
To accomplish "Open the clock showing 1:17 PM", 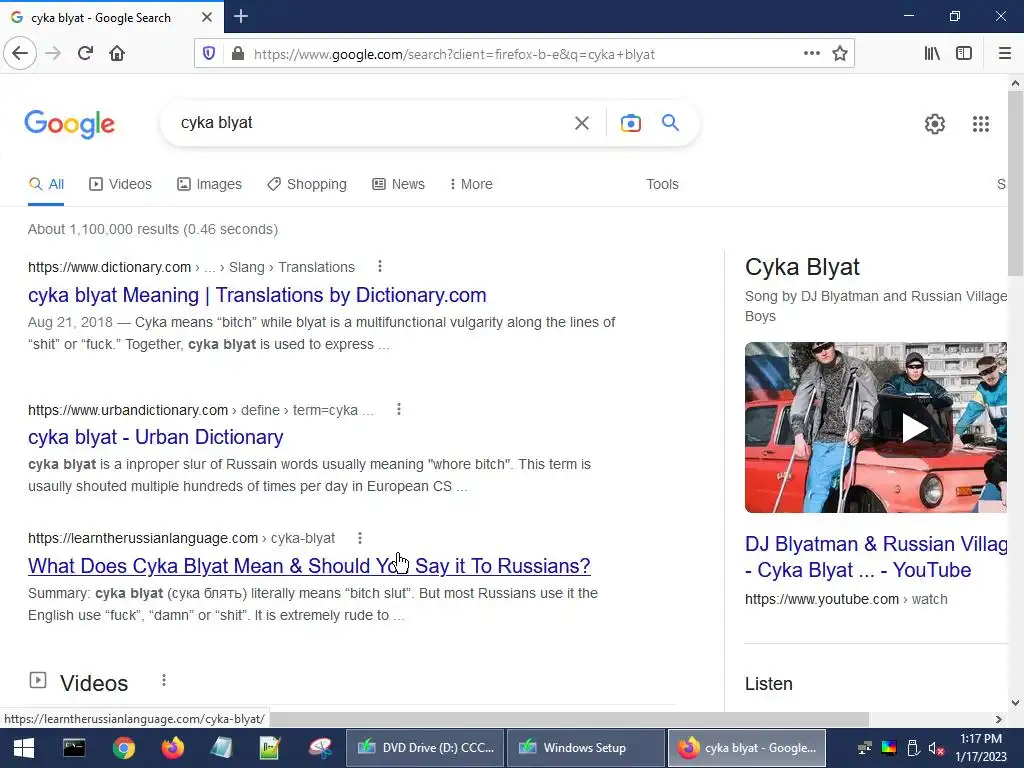I will 981,748.
